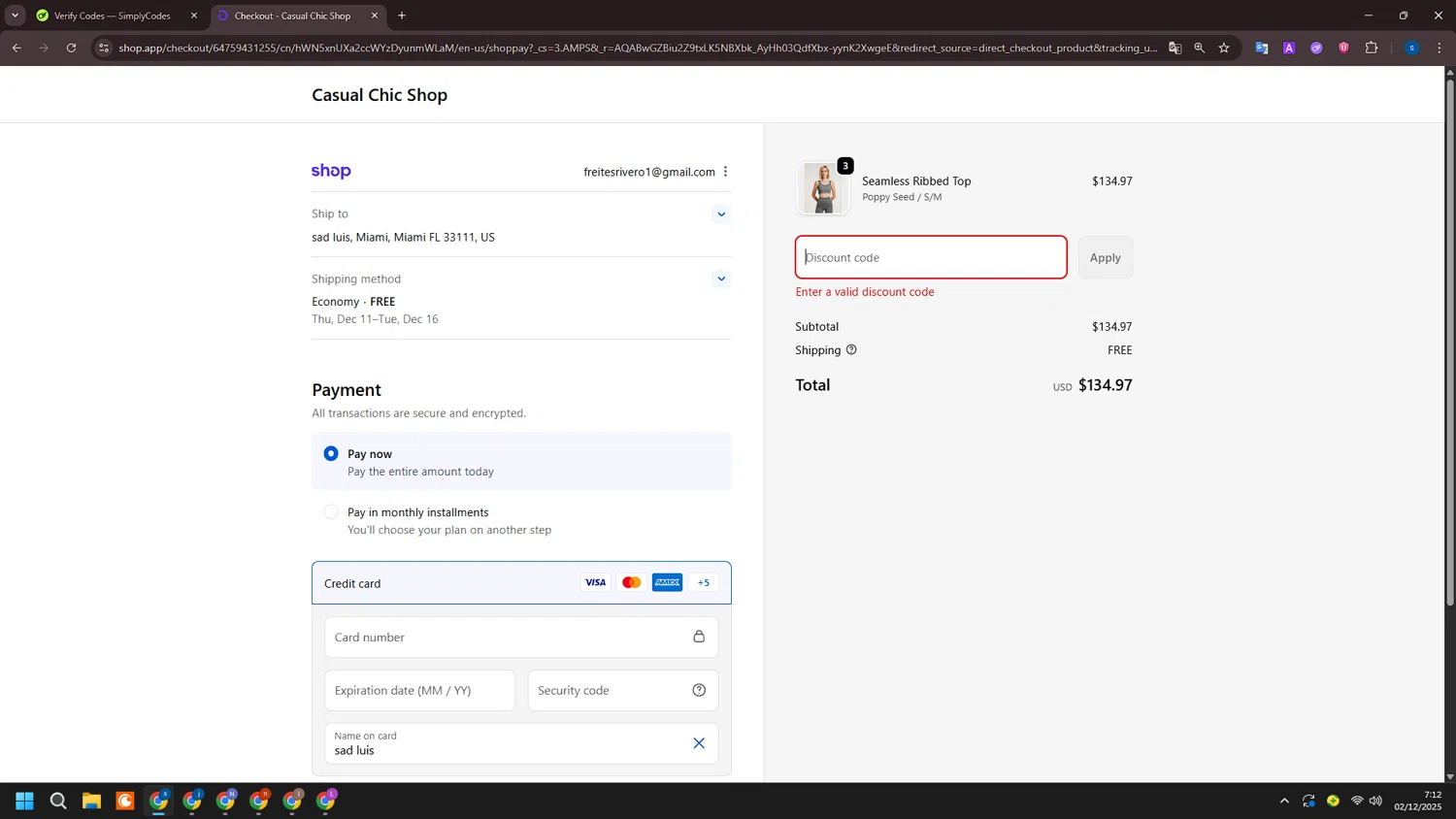Click the Security code field
Viewport: 1456px width, 819px height.
pos(622,690)
